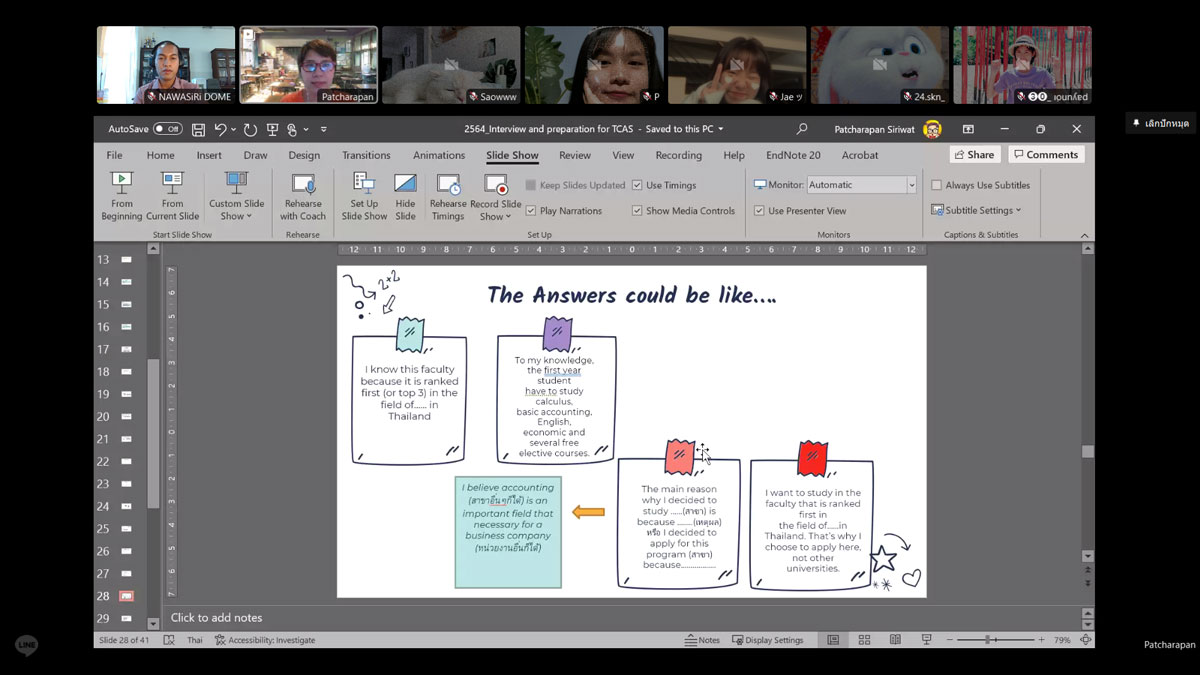The height and width of the screenshot is (675, 1200).
Task: Open Set Up Slide Show dialog
Action: click(364, 196)
